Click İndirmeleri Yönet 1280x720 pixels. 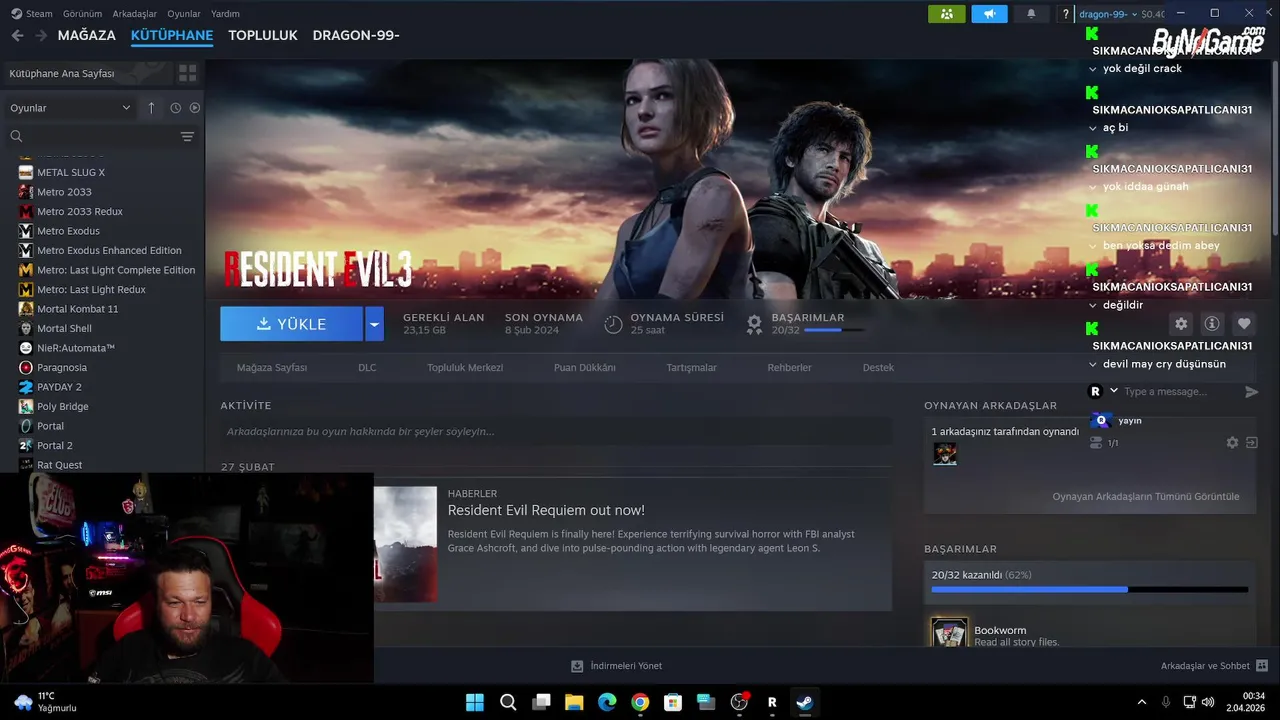[x=616, y=666]
